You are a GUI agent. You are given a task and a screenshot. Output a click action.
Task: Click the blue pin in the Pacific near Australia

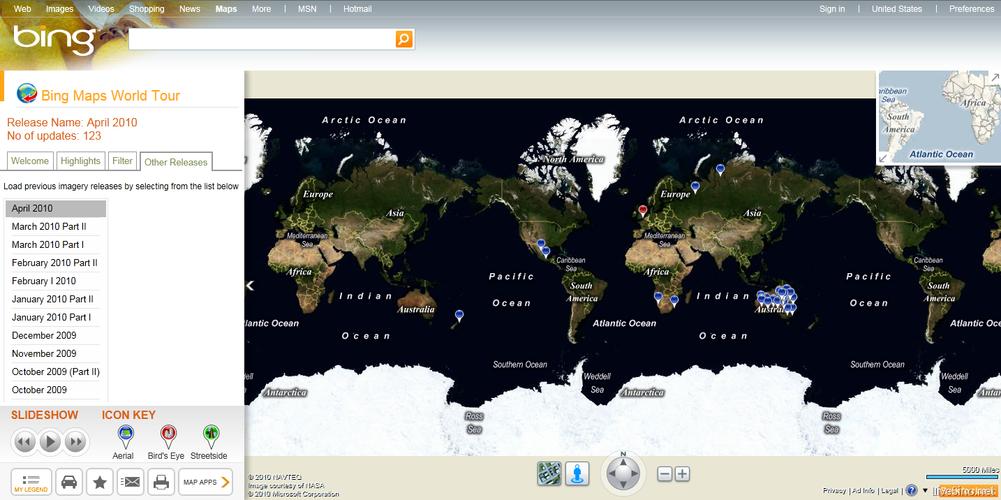point(459,315)
